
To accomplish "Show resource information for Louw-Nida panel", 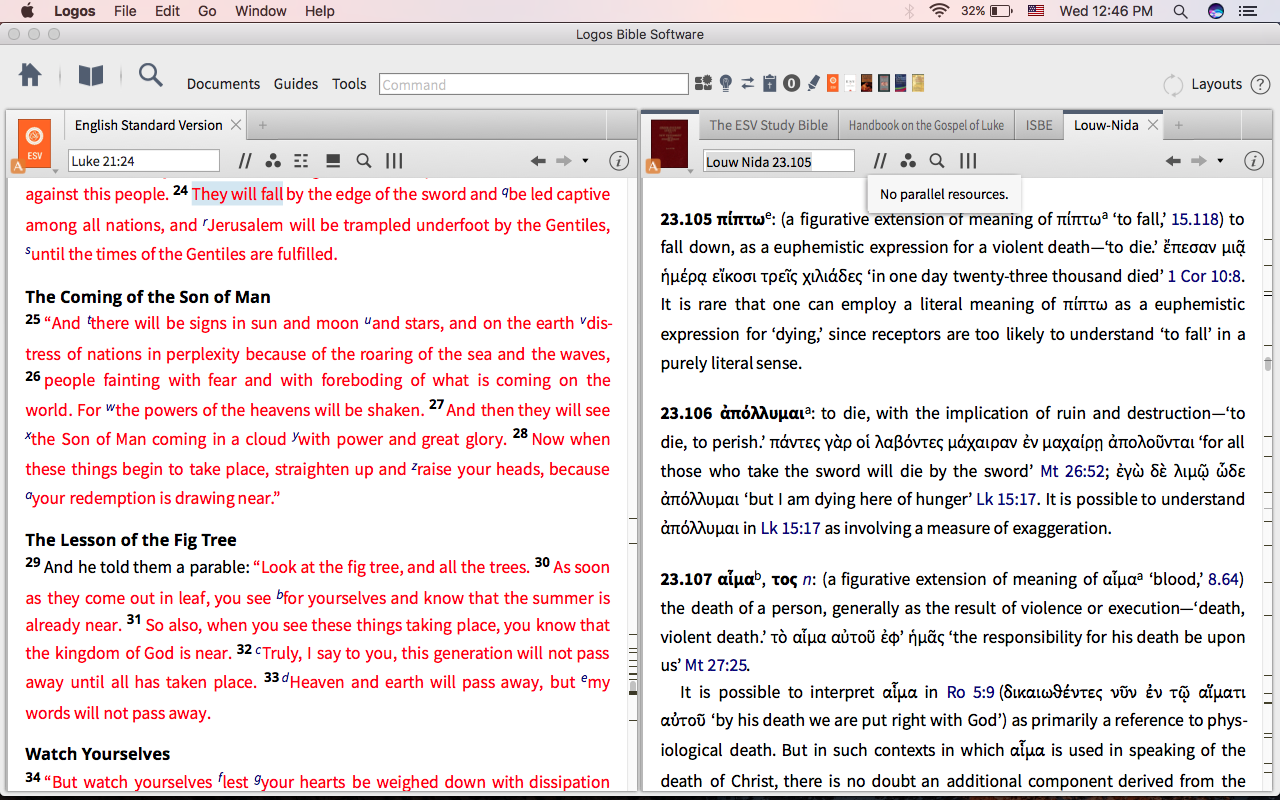I will [1254, 161].
